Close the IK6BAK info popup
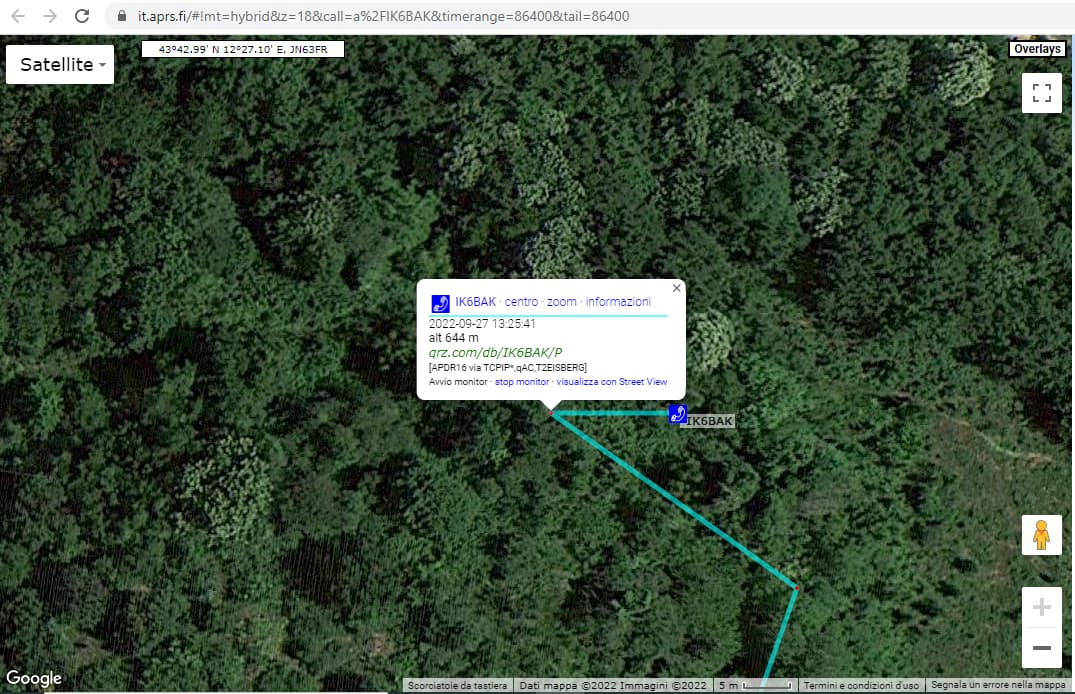The width and height of the screenshot is (1075, 694). point(676,288)
